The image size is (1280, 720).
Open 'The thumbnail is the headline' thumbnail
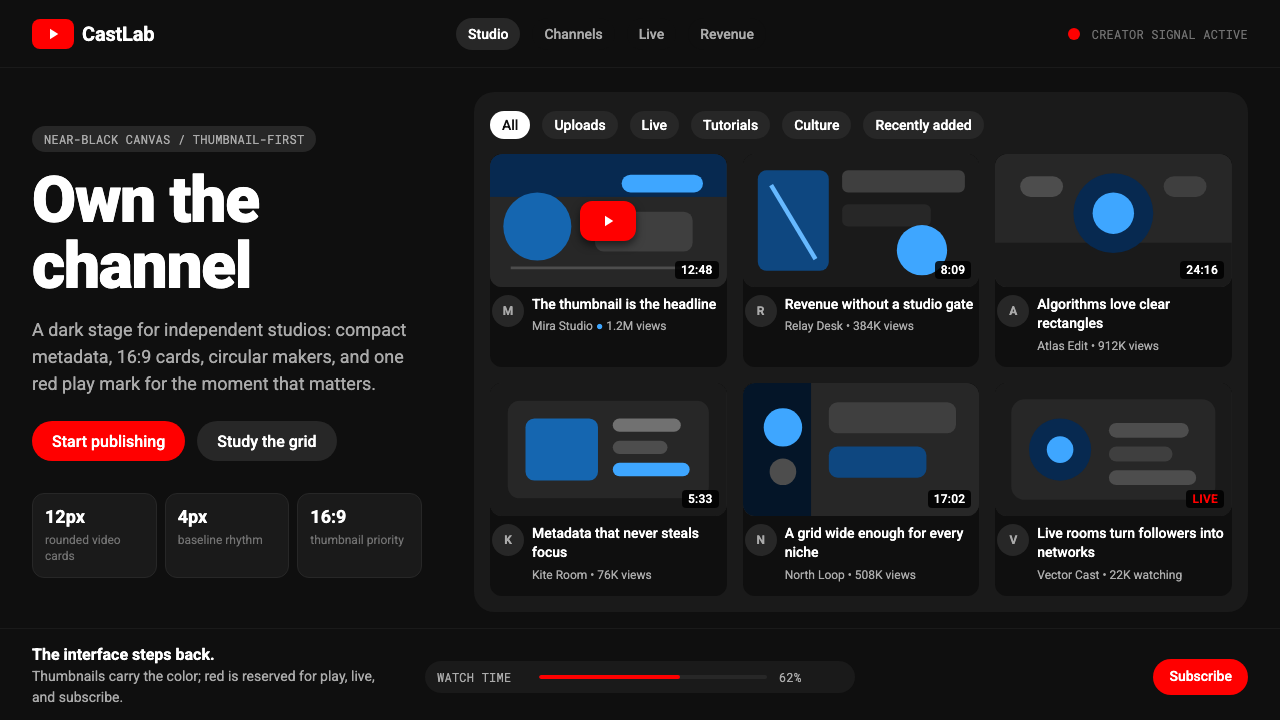click(x=608, y=221)
